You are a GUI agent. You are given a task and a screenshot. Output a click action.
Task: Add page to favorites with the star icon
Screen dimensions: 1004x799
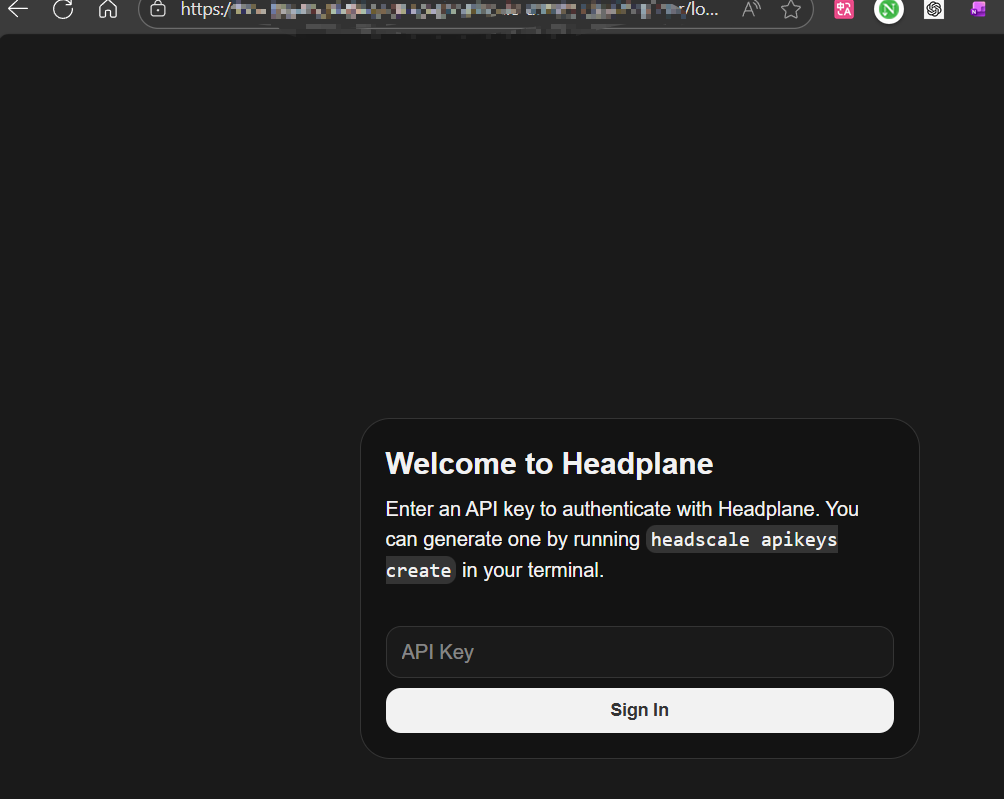[x=790, y=10]
